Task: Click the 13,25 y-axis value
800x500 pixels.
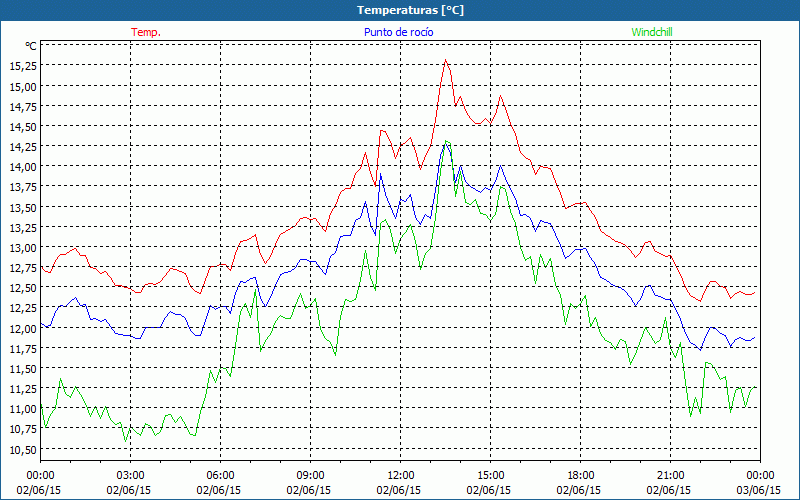Action: click(23, 227)
